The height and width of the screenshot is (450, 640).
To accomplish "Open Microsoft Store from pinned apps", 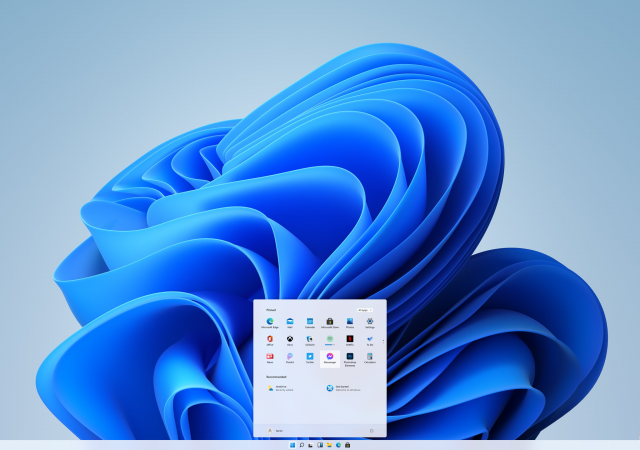I will pyautogui.click(x=330, y=323).
